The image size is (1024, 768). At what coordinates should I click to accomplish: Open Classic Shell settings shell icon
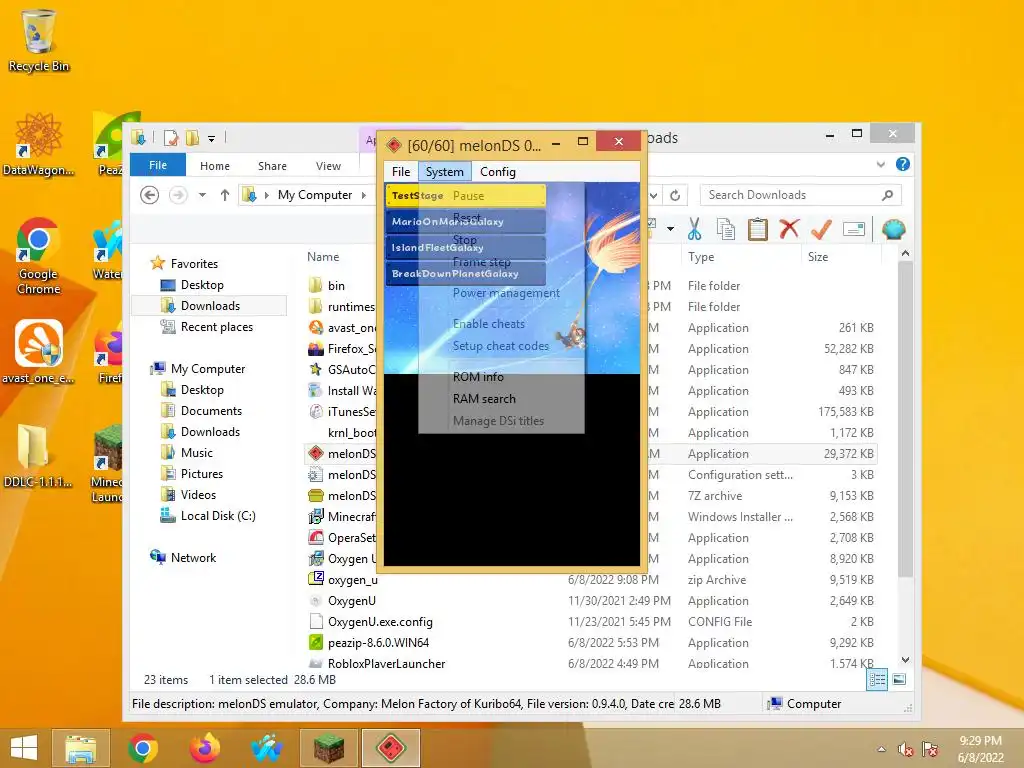tap(893, 229)
